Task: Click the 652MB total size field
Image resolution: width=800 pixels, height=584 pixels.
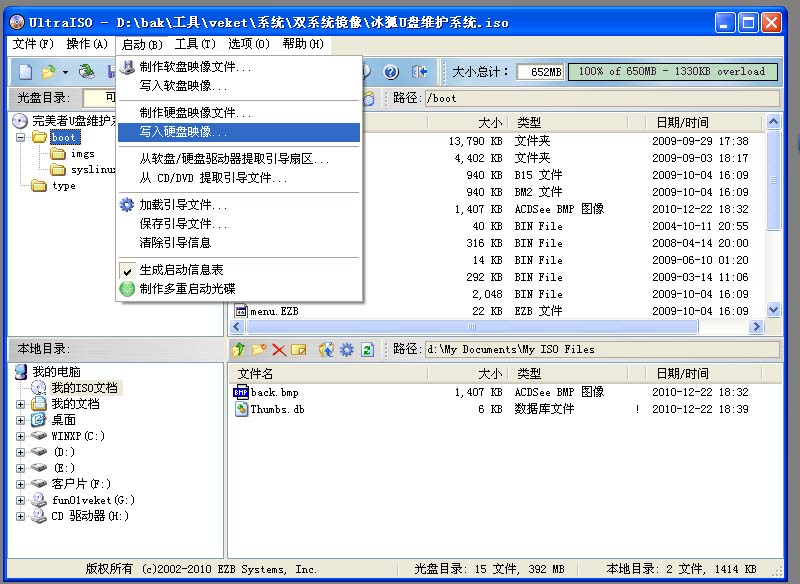Action: (540, 72)
